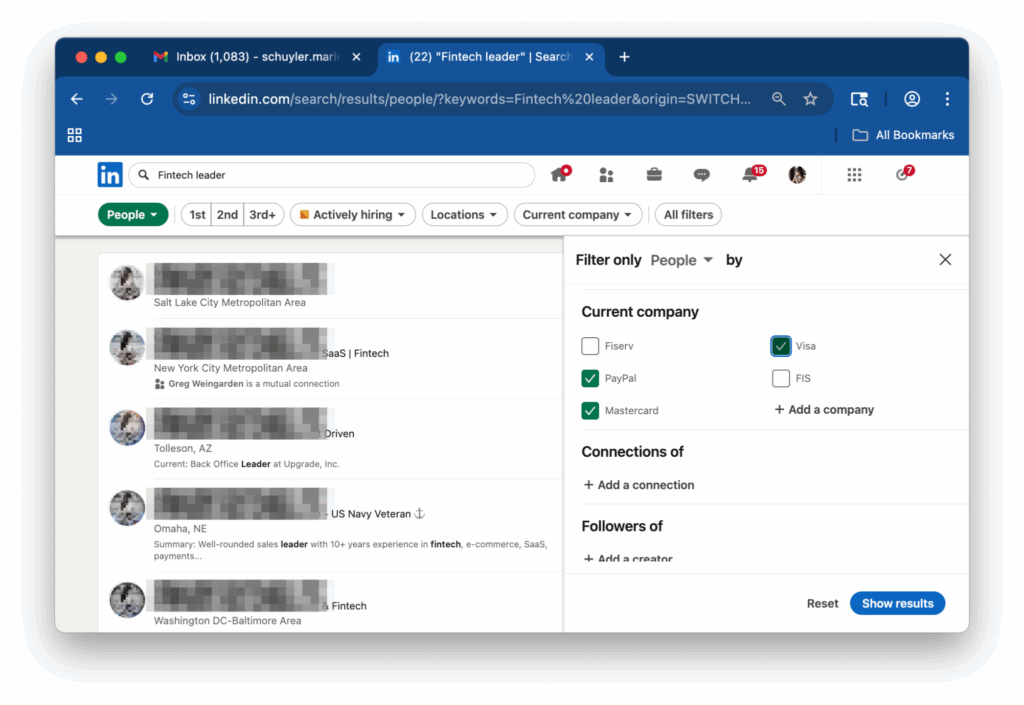Open the For Business apps grid
Viewport: 1024px width, 705px height.
(x=854, y=175)
